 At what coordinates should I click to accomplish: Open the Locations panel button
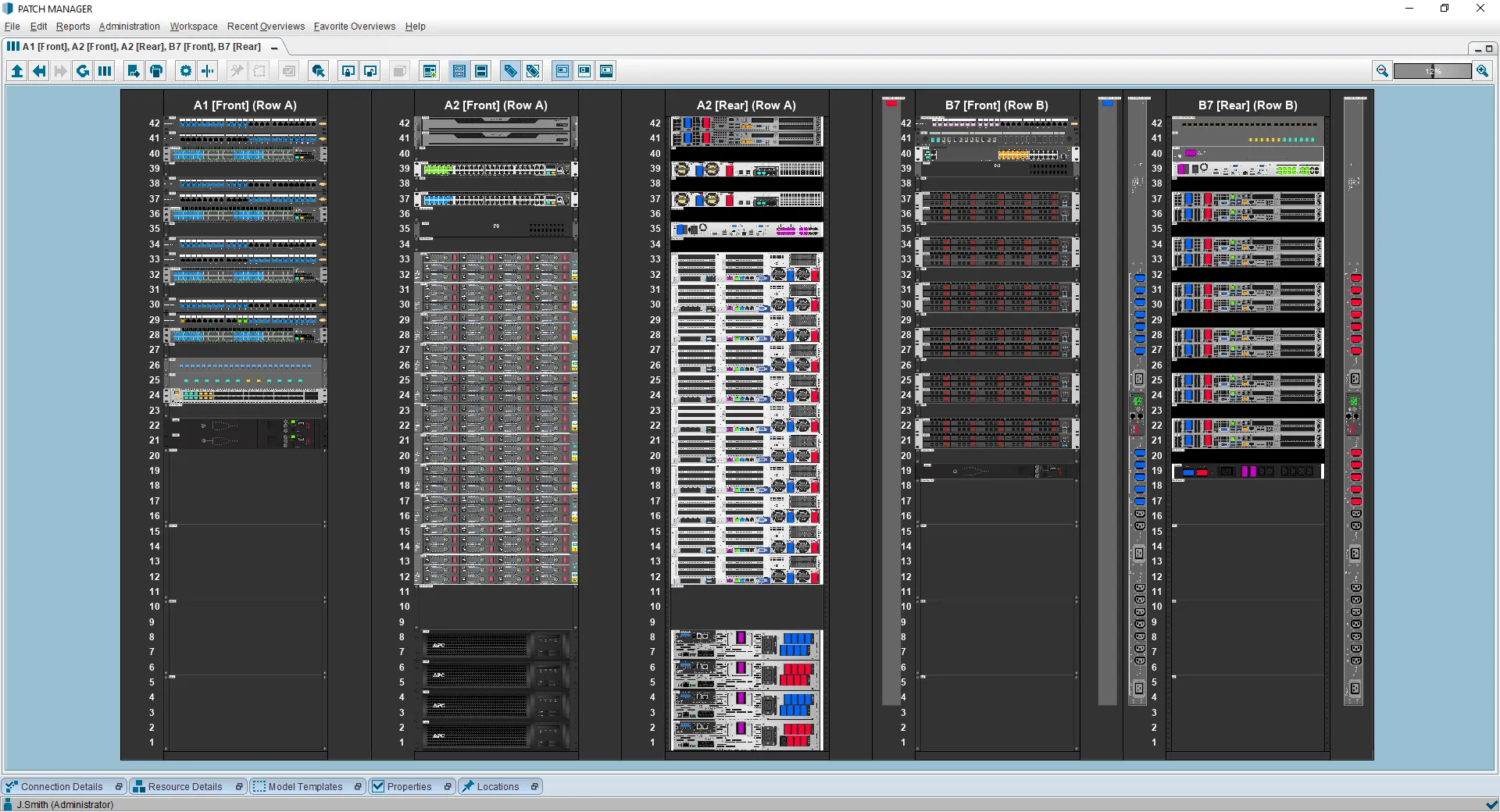[500, 786]
